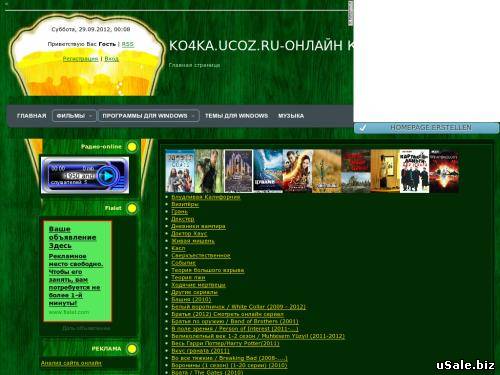
Task: Go to ГЛАВНАЯ in the navigation bar
Action: (31, 116)
